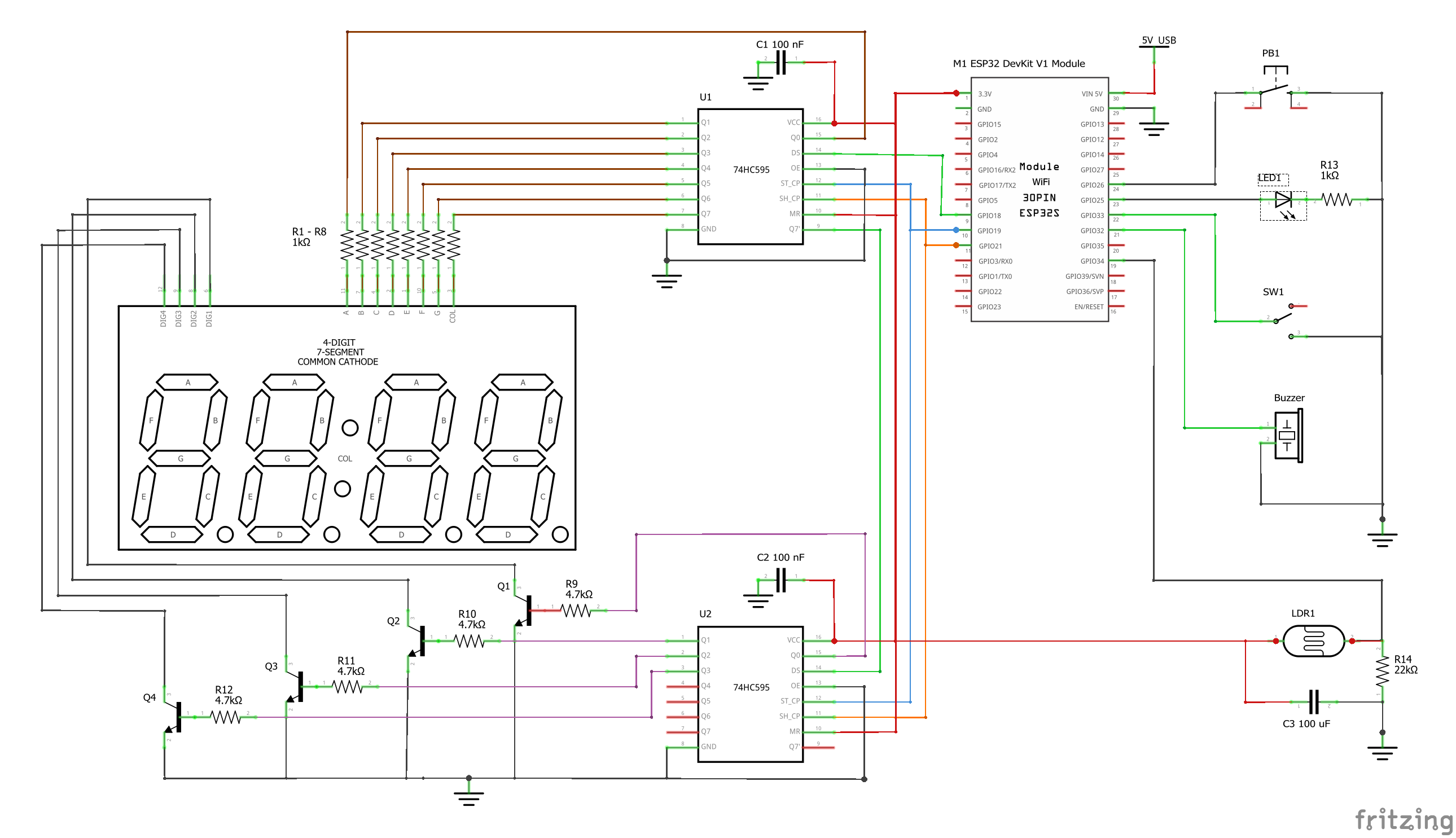
Task: Select the U2 74HC595 chip body
Action: (x=751, y=695)
